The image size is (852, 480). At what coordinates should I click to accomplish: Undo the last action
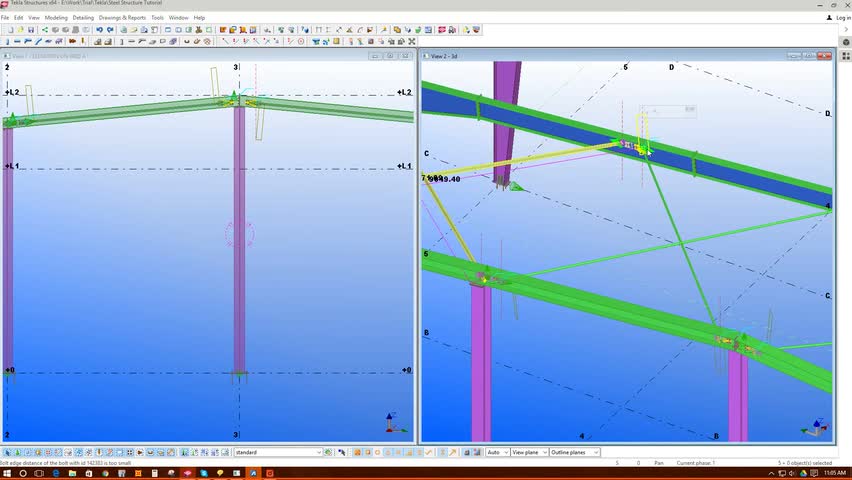click(98, 30)
